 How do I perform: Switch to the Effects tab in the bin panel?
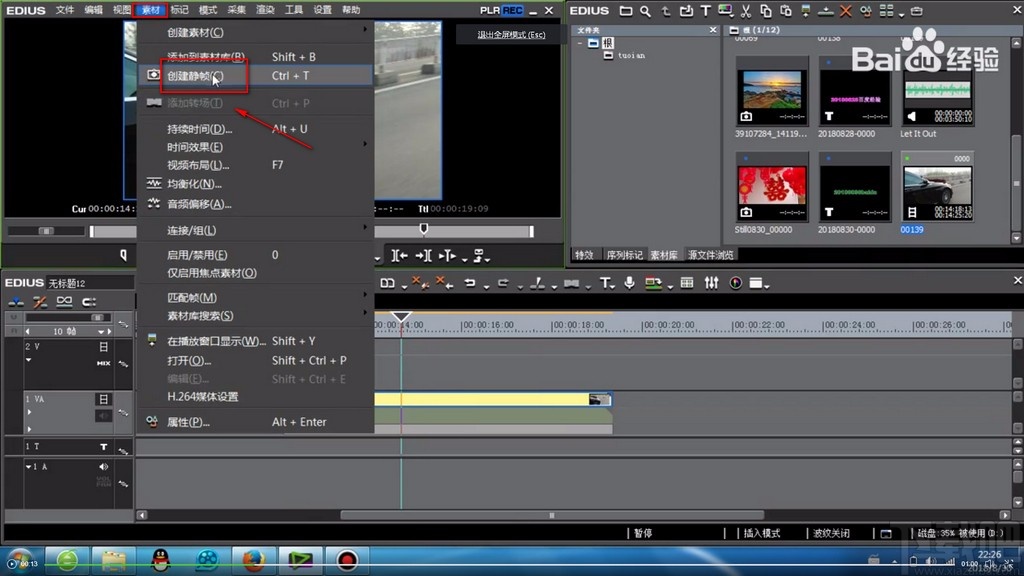click(x=584, y=255)
